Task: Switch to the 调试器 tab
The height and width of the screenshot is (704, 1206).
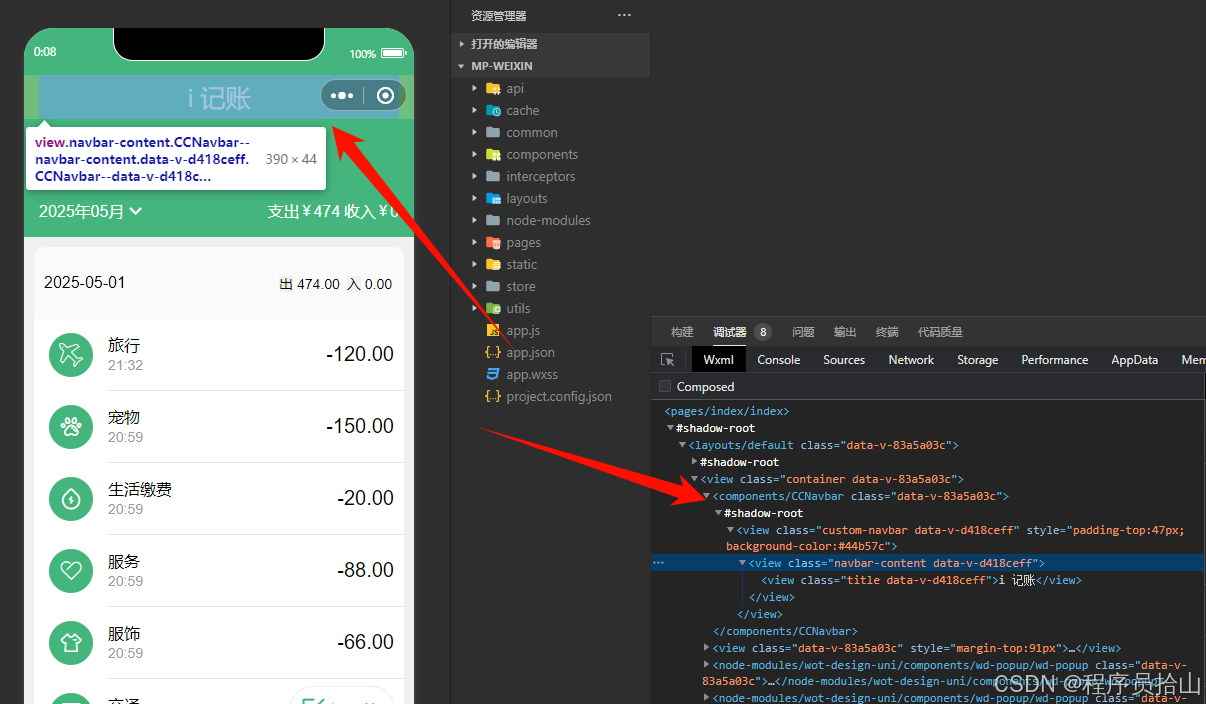Action: coord(730,332)
